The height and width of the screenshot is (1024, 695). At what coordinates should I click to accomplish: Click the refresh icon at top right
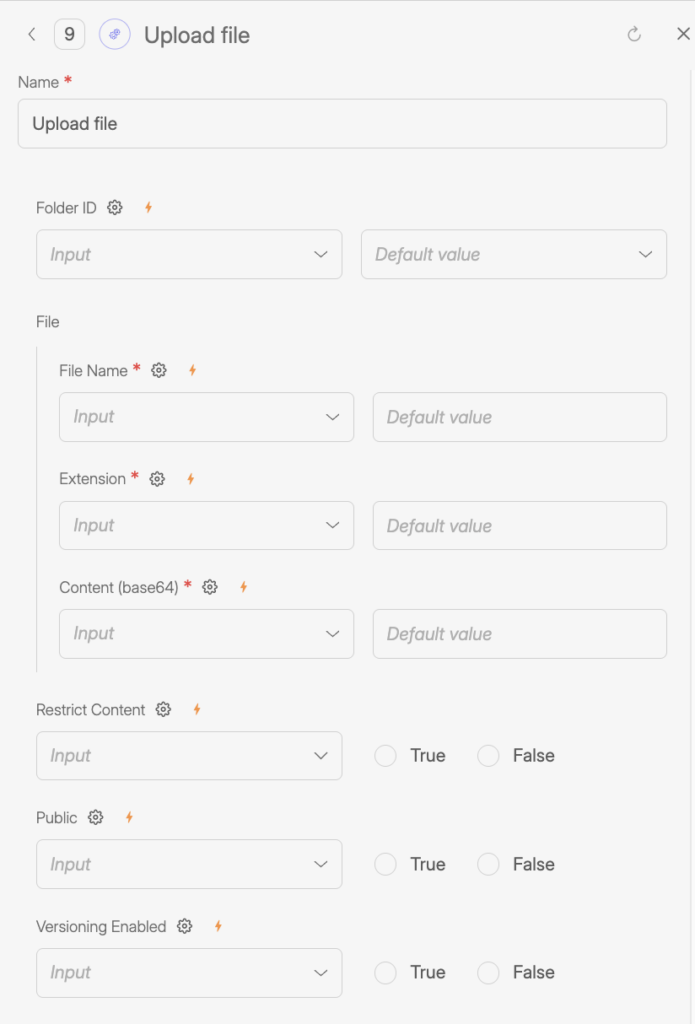(x=635, y=33)
